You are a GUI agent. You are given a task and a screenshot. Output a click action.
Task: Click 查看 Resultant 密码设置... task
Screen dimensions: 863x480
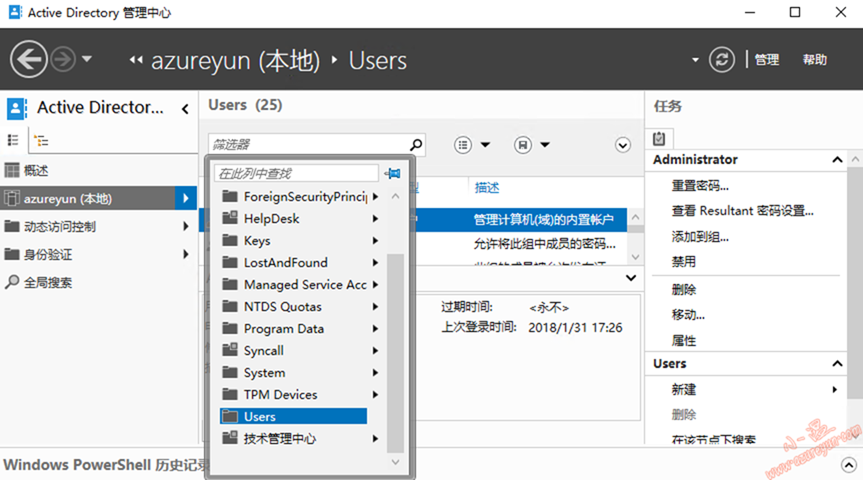pyautogui.click(x=742, y=211)
